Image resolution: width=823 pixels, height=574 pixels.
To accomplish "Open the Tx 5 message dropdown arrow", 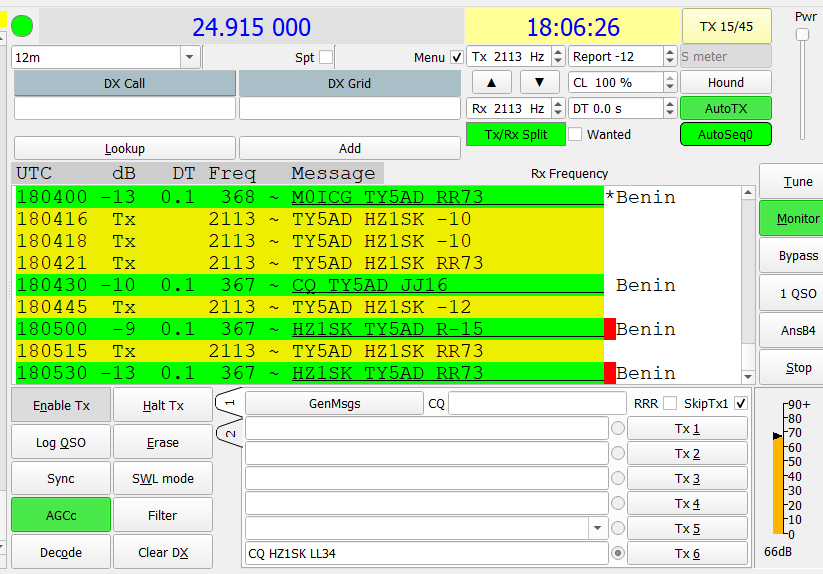I will coord(597,528).
